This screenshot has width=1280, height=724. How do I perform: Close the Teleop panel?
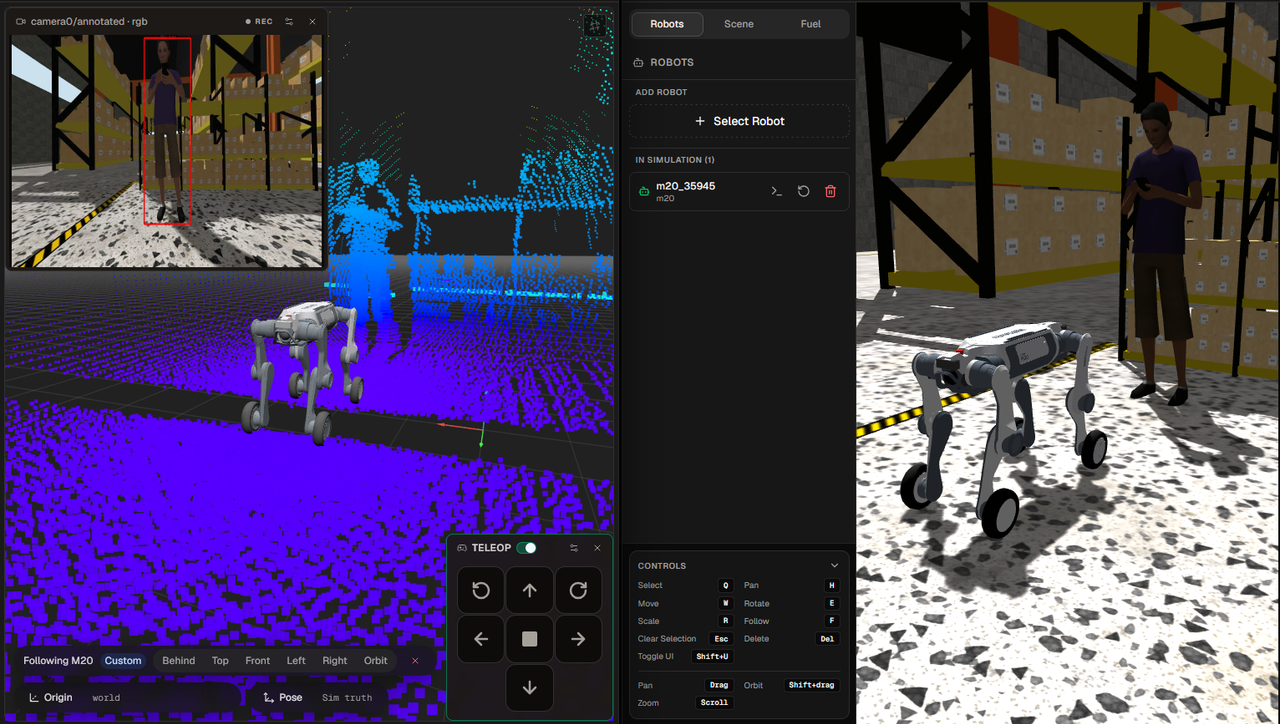[598, 548]
